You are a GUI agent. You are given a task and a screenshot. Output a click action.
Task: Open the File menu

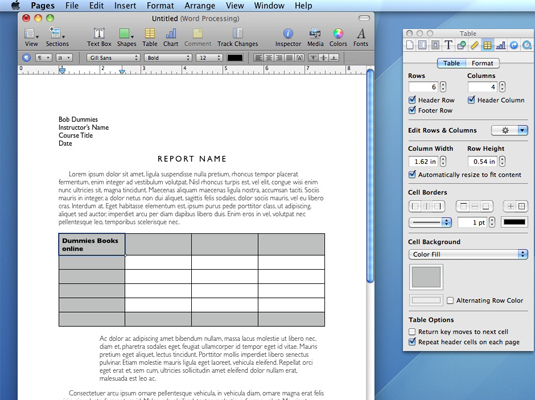pyautogui.click(x=72, y=5)
